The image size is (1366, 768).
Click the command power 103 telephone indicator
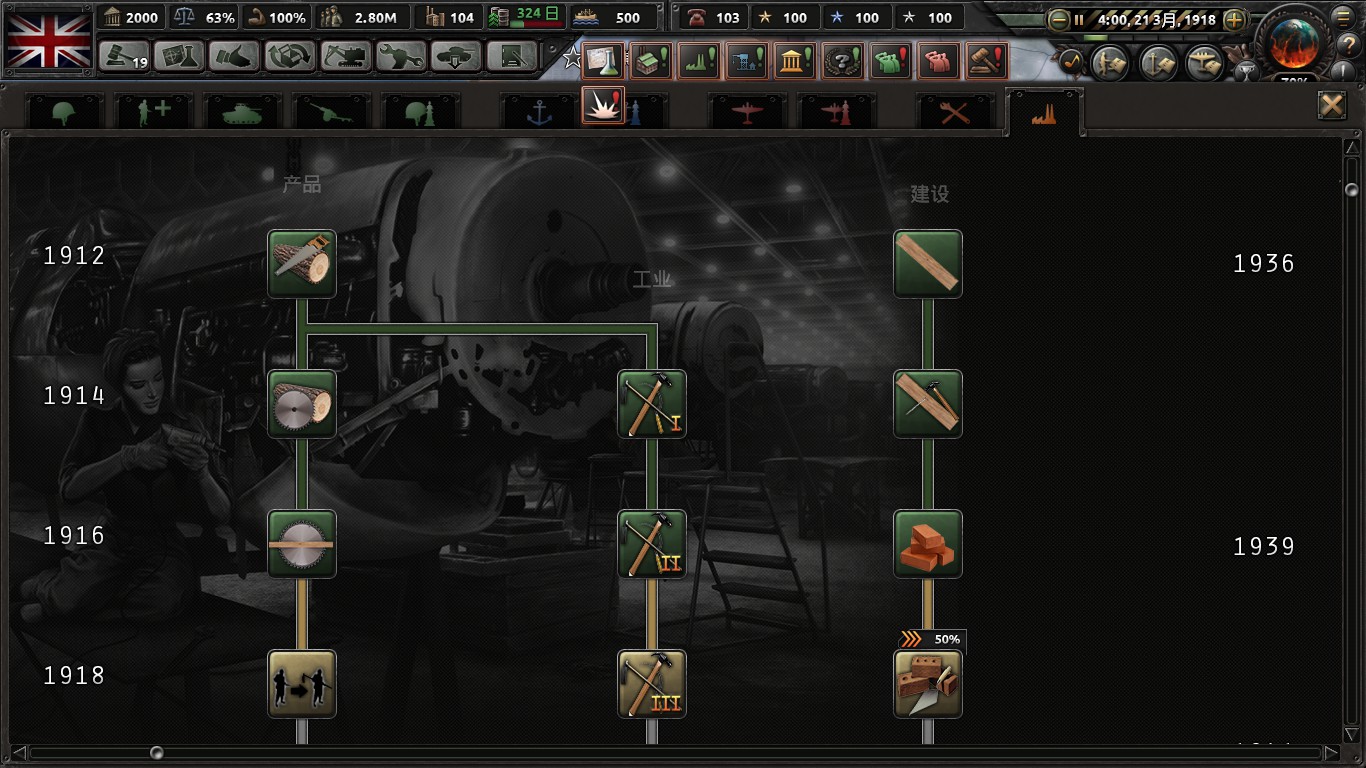point(714,17)
